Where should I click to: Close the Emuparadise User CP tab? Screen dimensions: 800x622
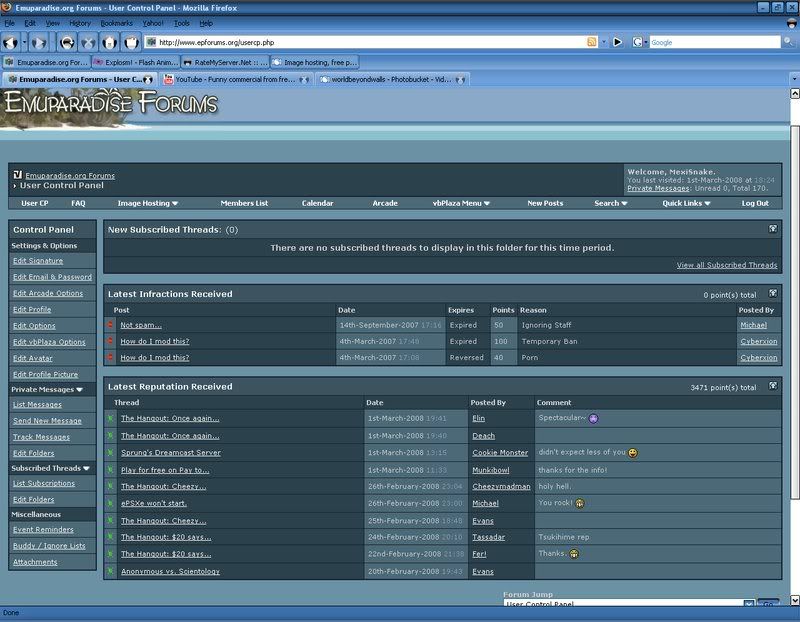pyautogui.click(x=148, y=80)
